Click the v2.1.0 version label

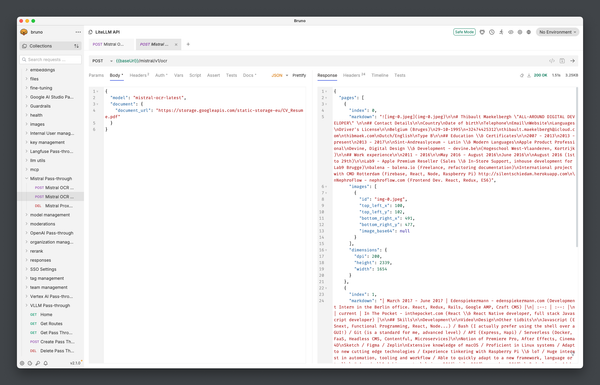[x=75, y=363]
